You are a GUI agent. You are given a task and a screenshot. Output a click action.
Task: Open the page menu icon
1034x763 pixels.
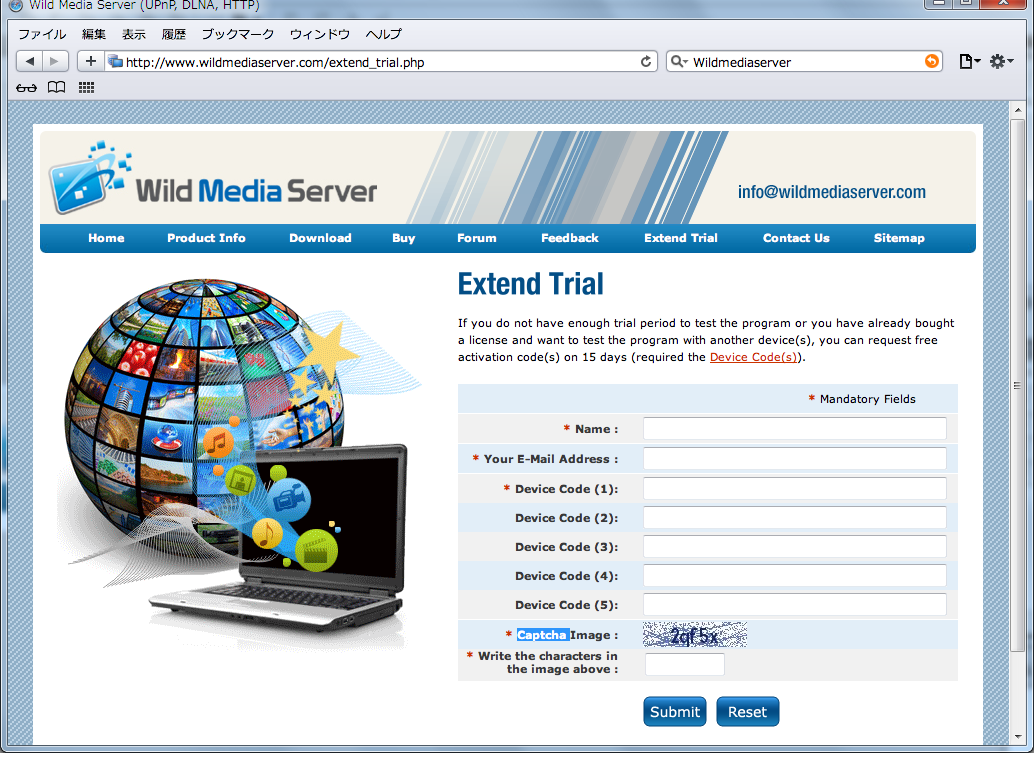pos(969,61)
